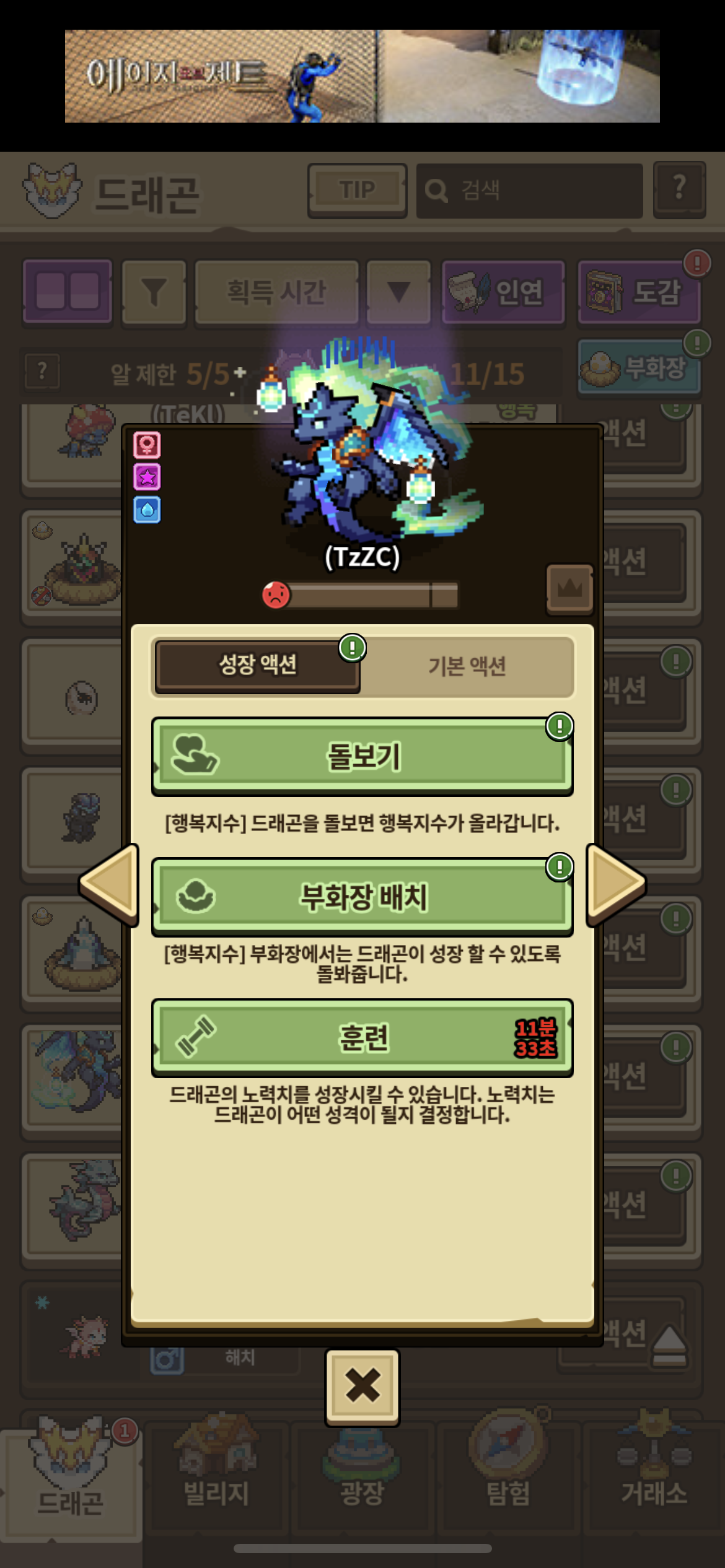Screen dimensions: 725x1568
Task: Select the 성장 액션 tab
Action: 257,666
